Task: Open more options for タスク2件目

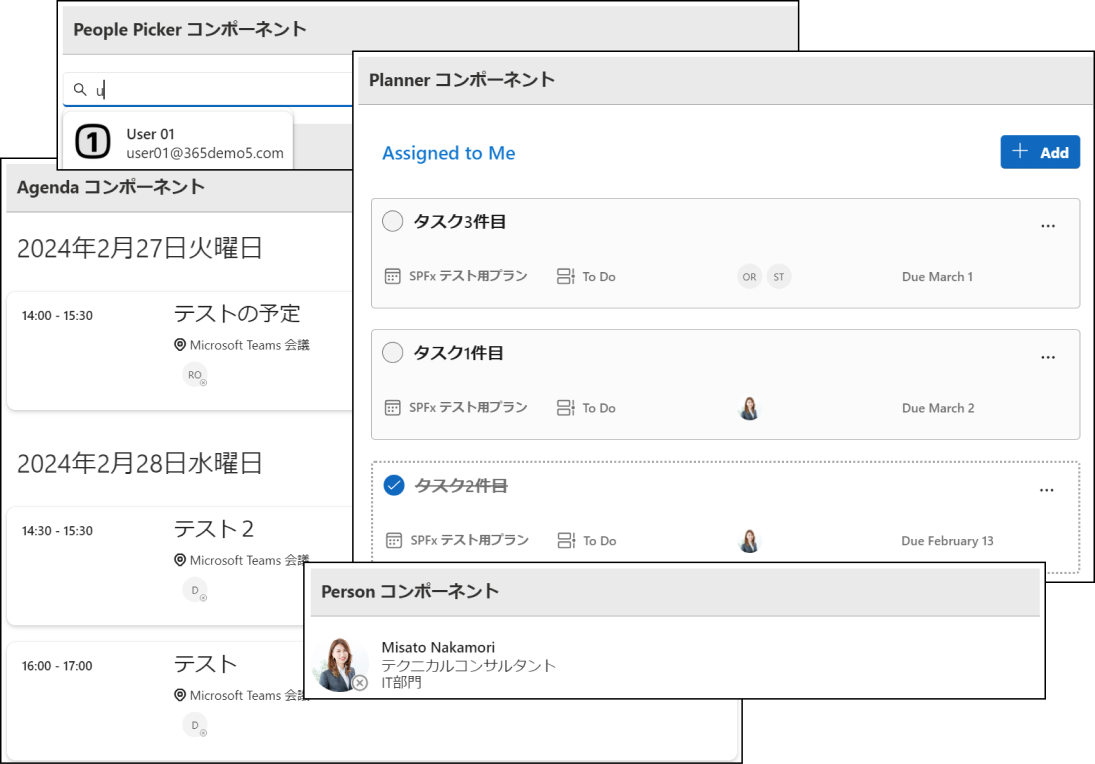Action: coord(1046,490)
